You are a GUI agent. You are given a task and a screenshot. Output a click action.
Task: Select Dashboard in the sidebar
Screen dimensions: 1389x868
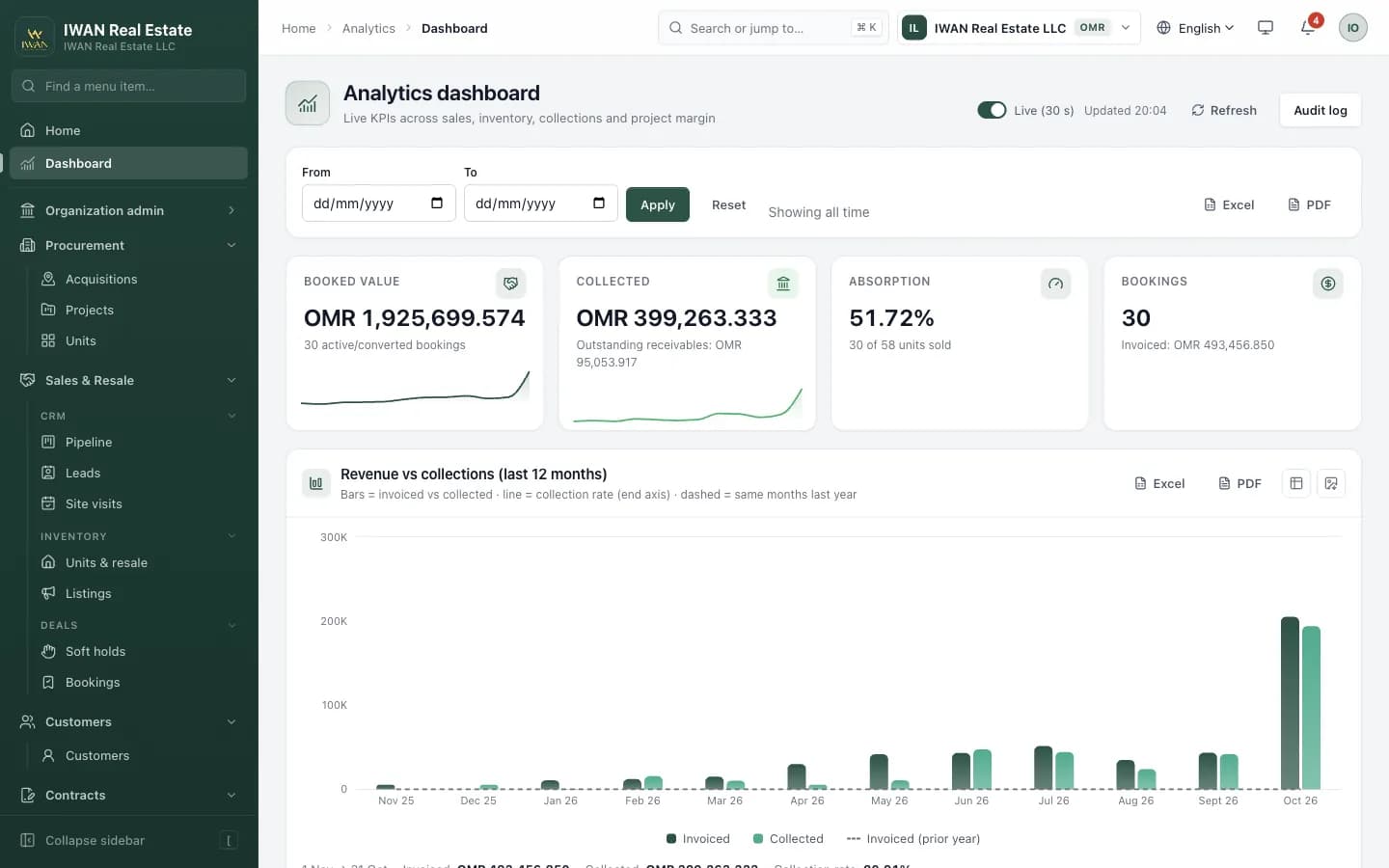click(x=128, y=163)
